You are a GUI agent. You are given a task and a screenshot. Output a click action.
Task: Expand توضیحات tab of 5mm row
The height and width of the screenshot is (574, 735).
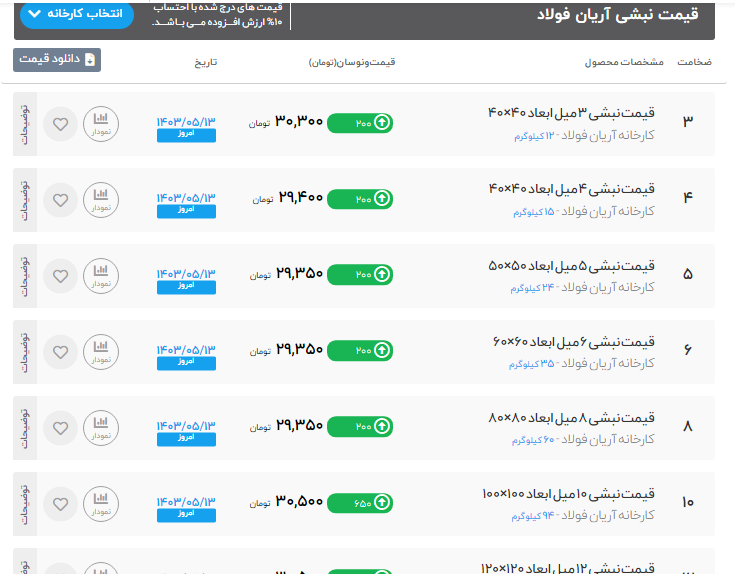25,276
